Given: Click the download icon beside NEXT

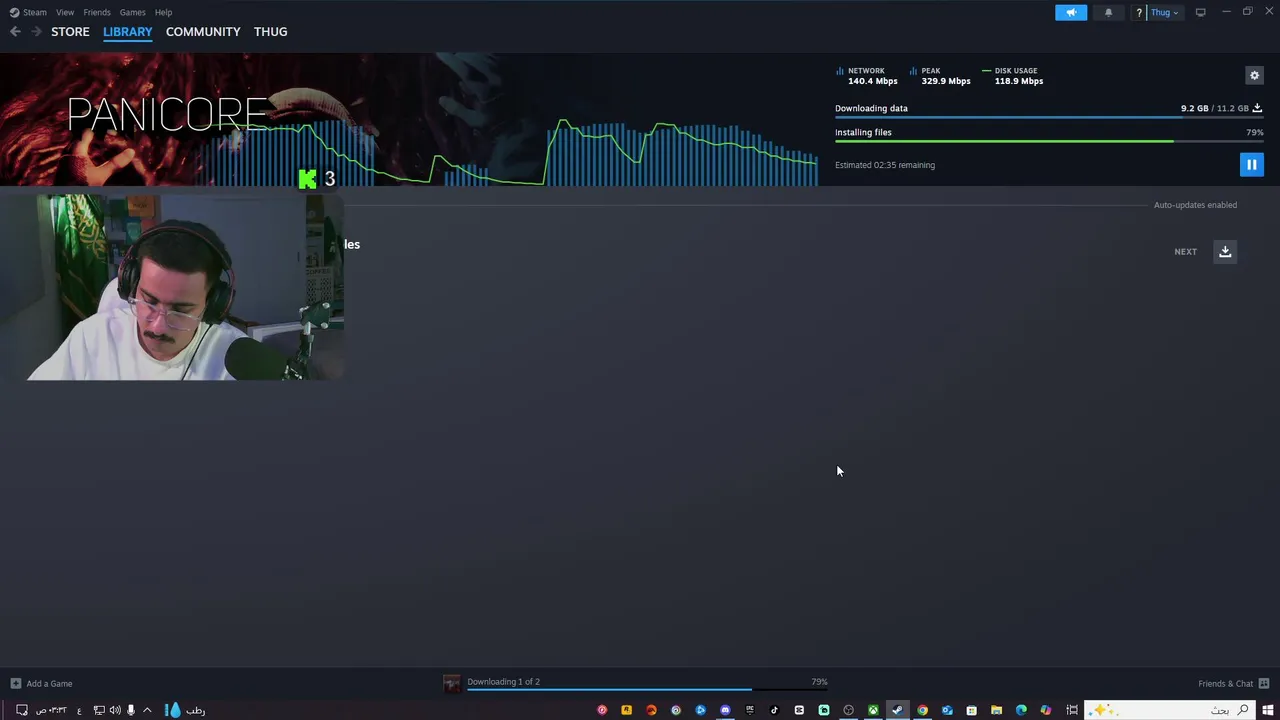Looking at the screenshot, I should pos(1225,252).
